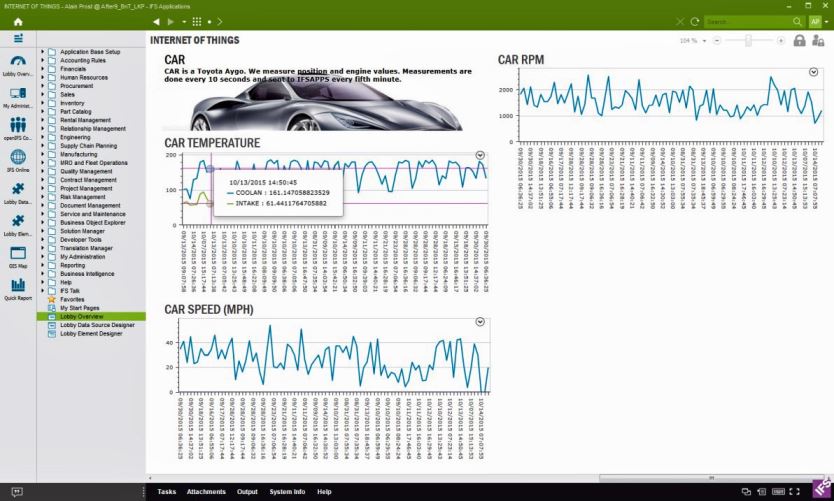Click the zoom in plus button
The width and height of the screenshot is (834, 501).
[780, 41]
